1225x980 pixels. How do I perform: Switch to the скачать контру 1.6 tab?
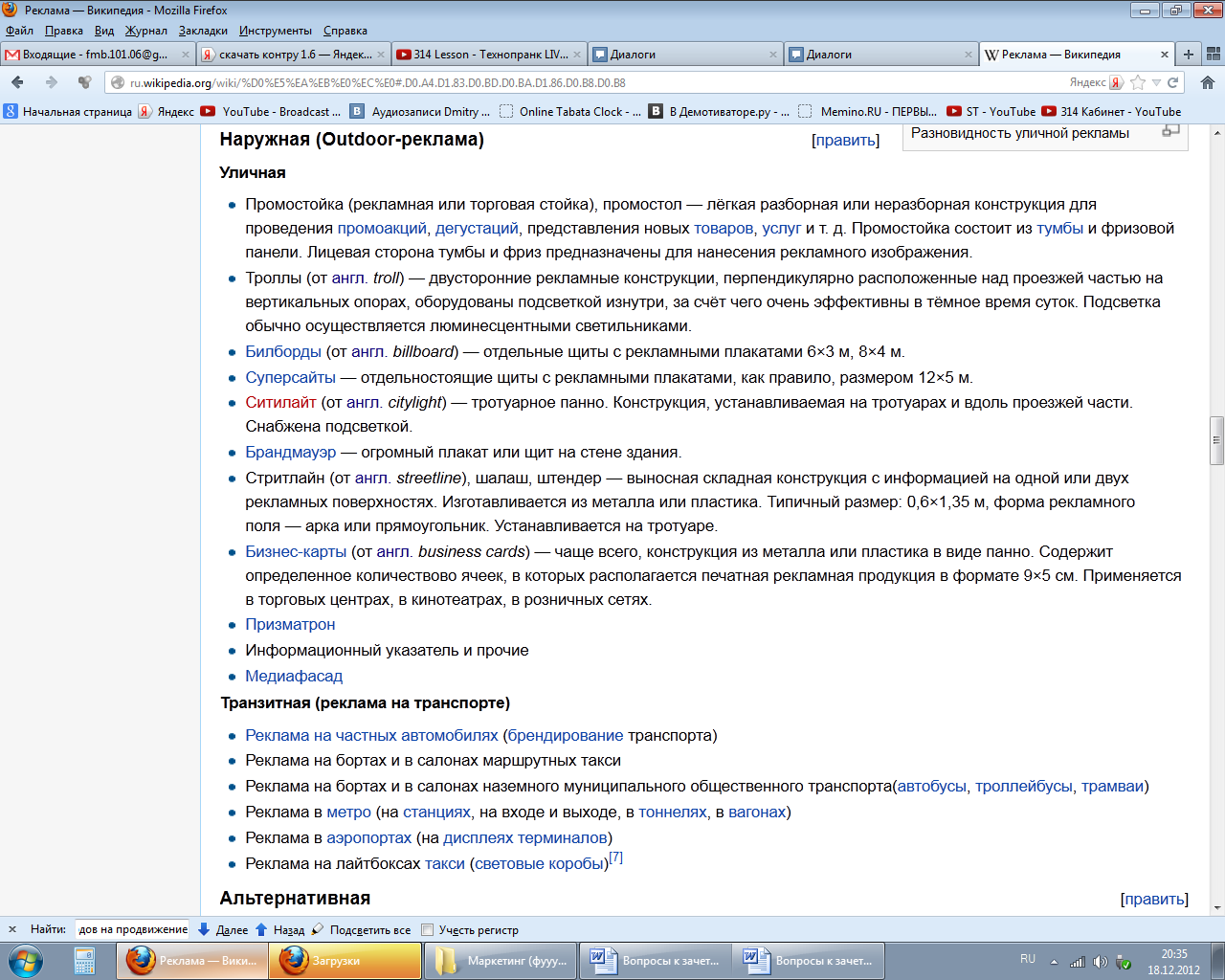click(293, 55)
